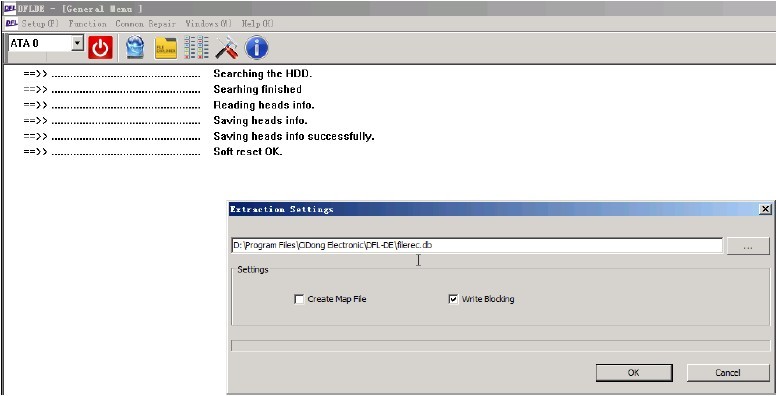Open the yellow File Explorer folder icon

(166, 48)
